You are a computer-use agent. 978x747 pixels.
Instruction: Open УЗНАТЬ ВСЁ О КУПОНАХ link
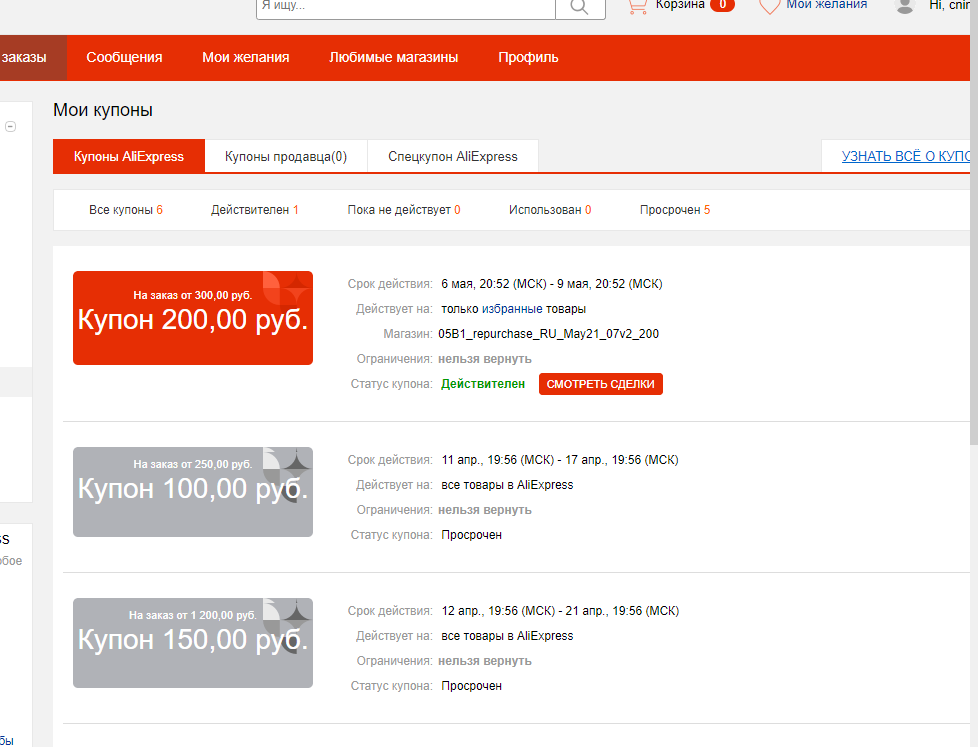pyautogui.click(x=905, y=156)
